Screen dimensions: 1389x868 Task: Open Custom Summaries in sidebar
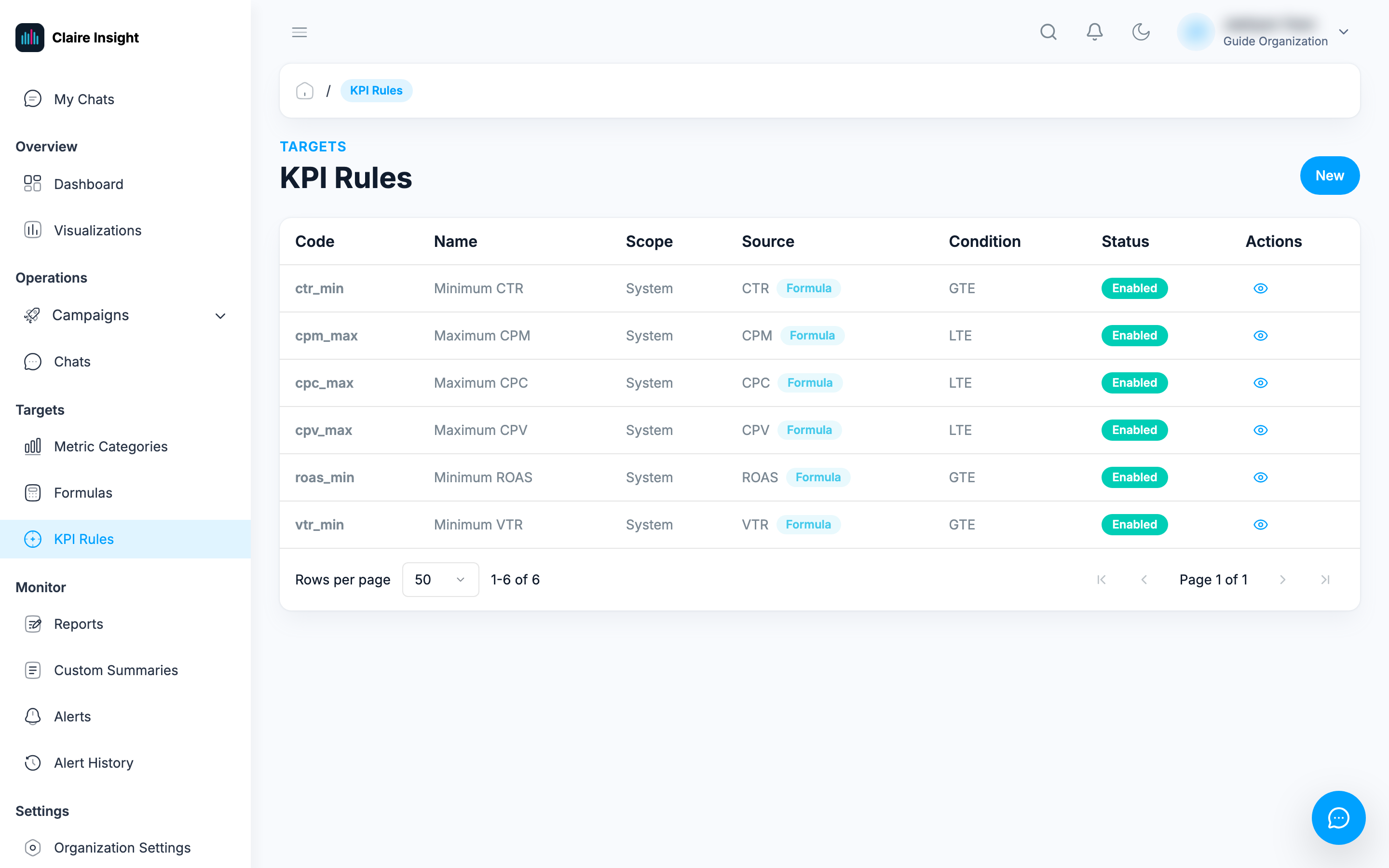point(125,670)
